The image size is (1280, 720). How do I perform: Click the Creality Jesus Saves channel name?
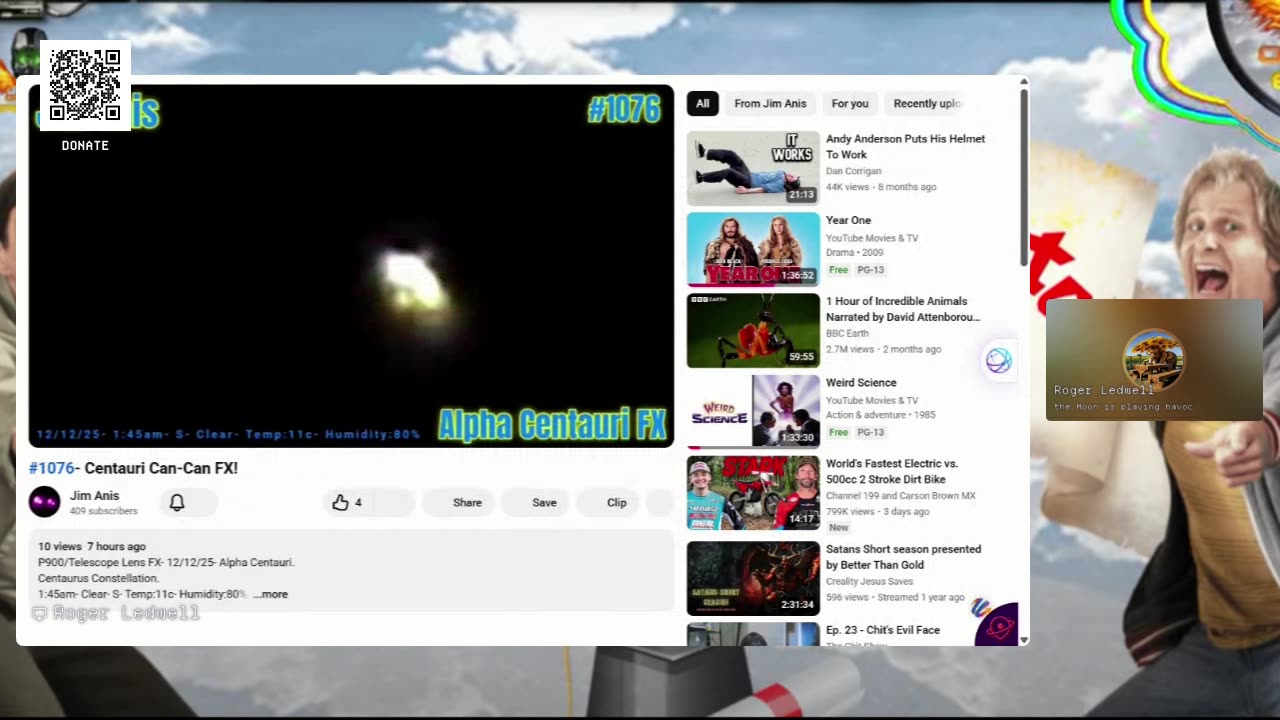[x=869, y=581]
